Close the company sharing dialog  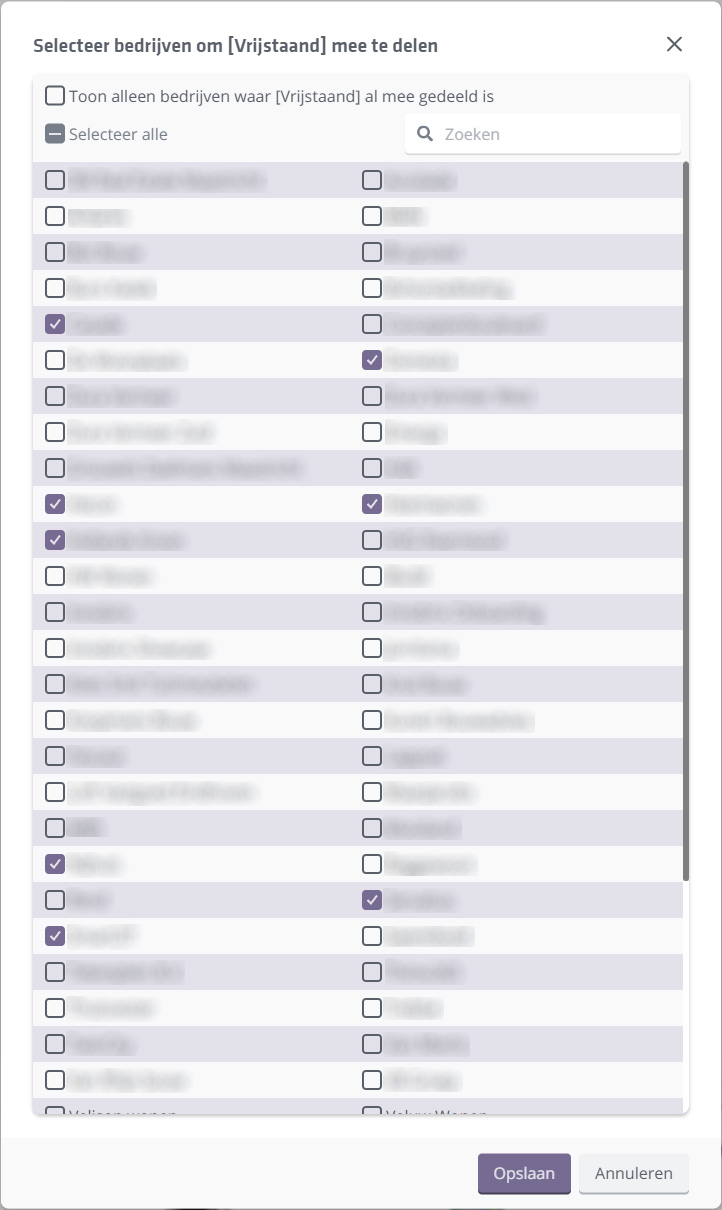[x=674, y=44]
